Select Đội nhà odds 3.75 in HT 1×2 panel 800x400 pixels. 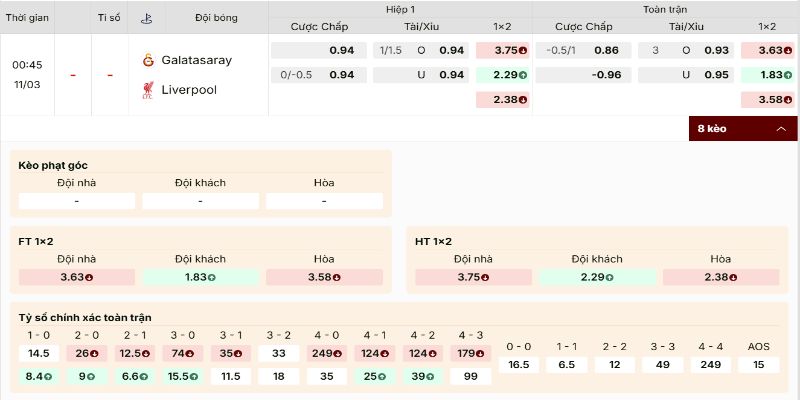click(x=473, y=277)
